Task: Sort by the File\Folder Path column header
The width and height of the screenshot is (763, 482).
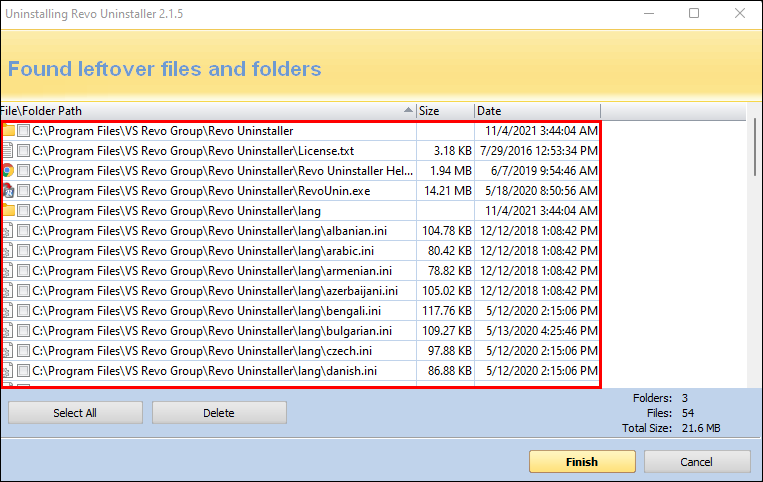Action: (x=208, y=111)
